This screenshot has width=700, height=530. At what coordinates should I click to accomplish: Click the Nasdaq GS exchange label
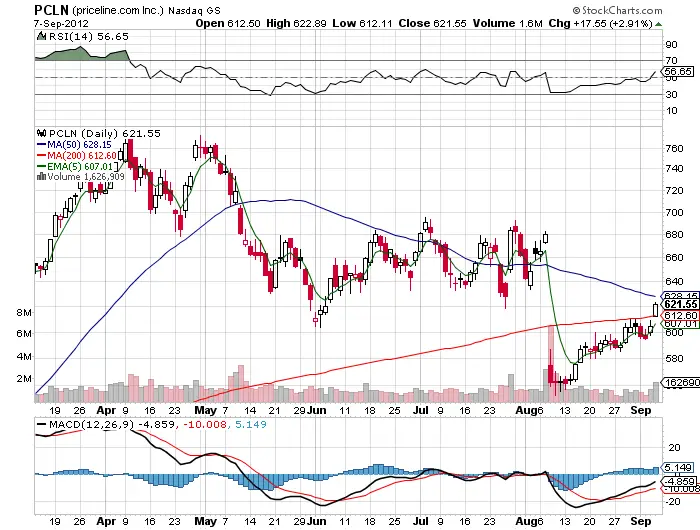(194, 10)
